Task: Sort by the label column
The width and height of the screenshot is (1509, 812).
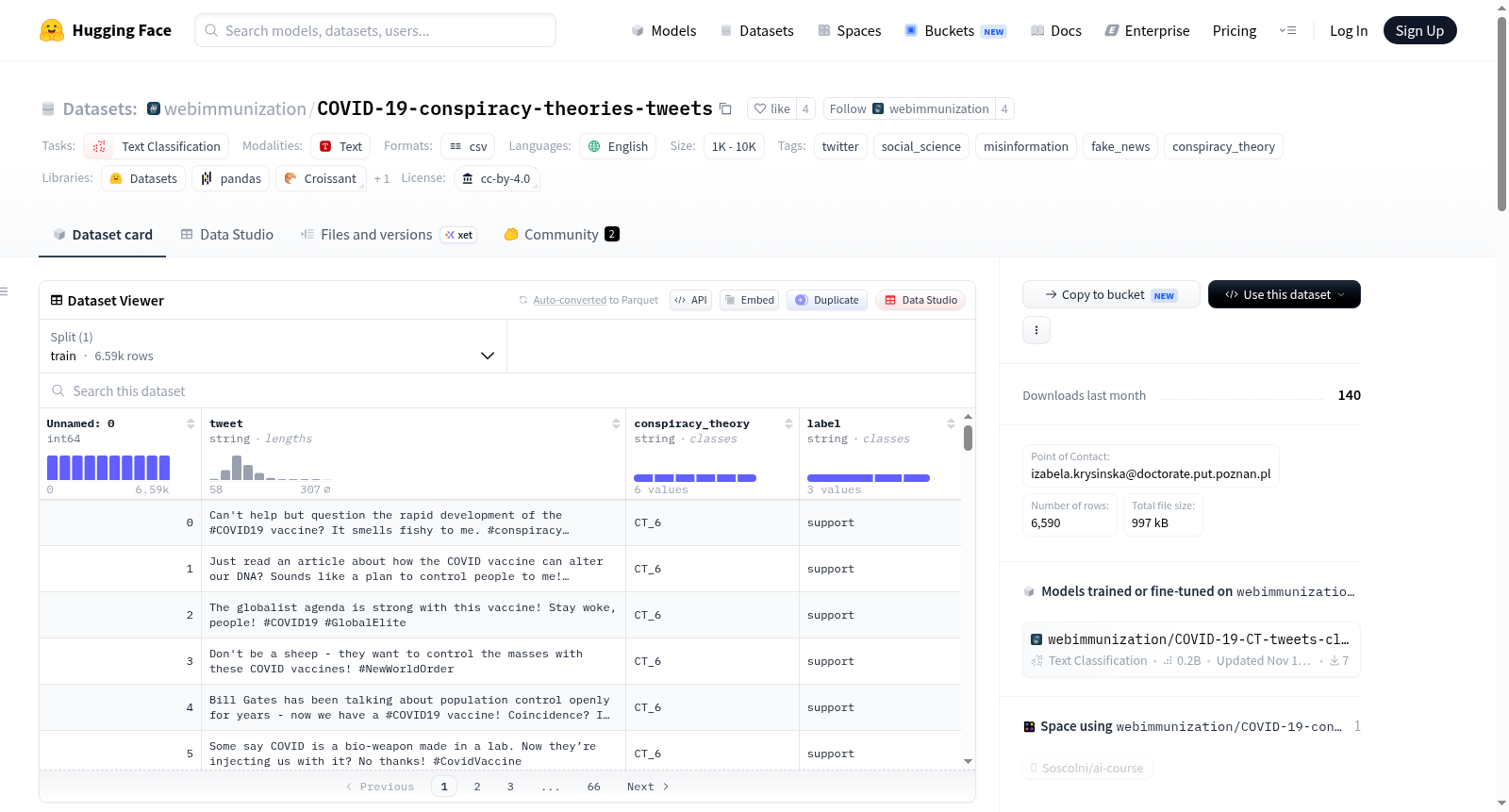Action: [951, 424]
